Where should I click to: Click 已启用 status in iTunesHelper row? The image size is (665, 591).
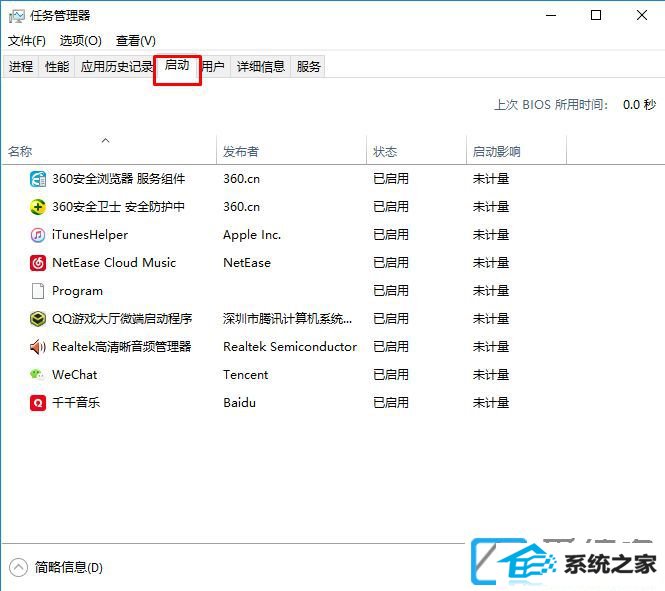(x=391, y=235)
